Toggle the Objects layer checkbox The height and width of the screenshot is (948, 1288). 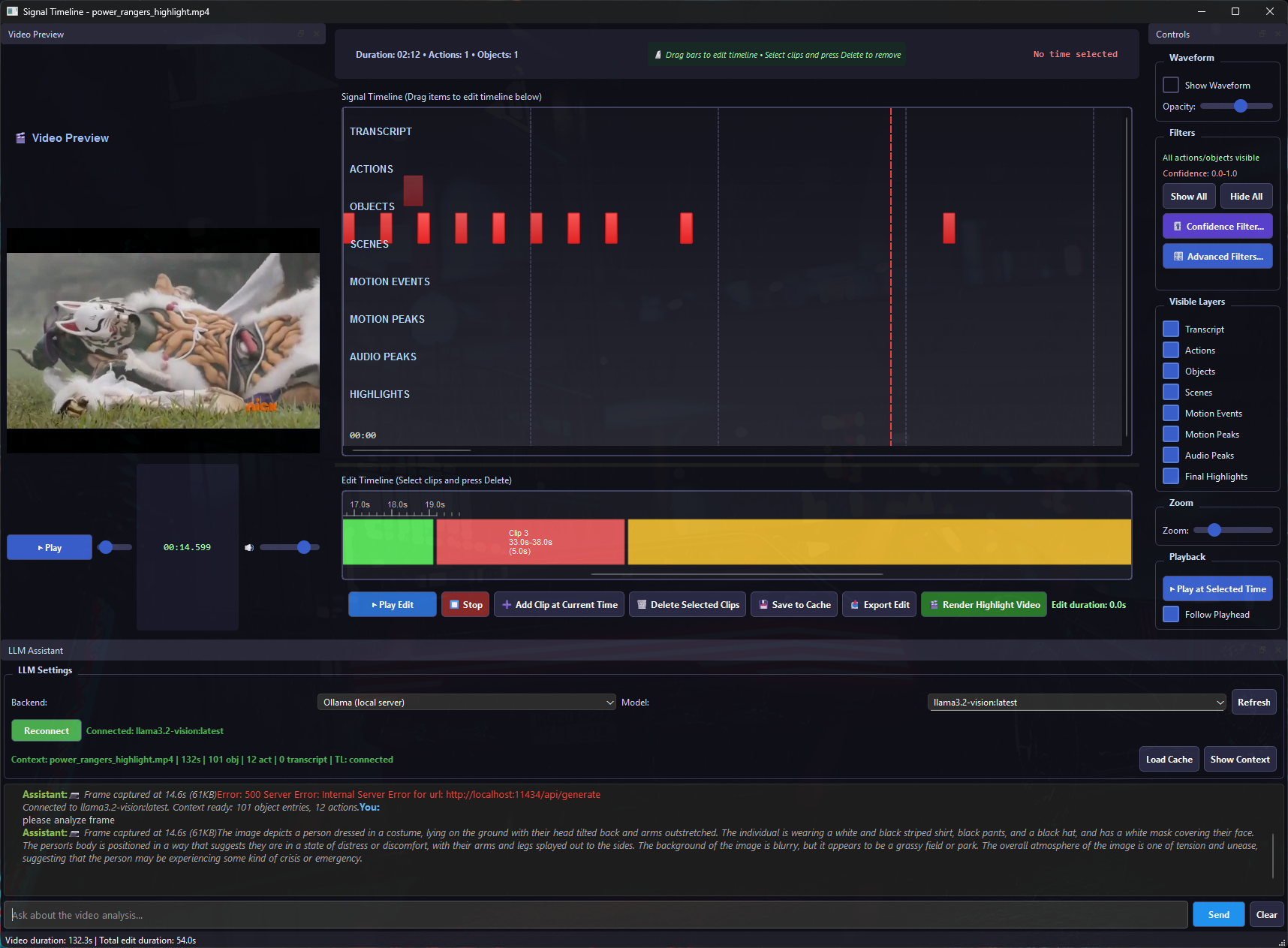1171,371
